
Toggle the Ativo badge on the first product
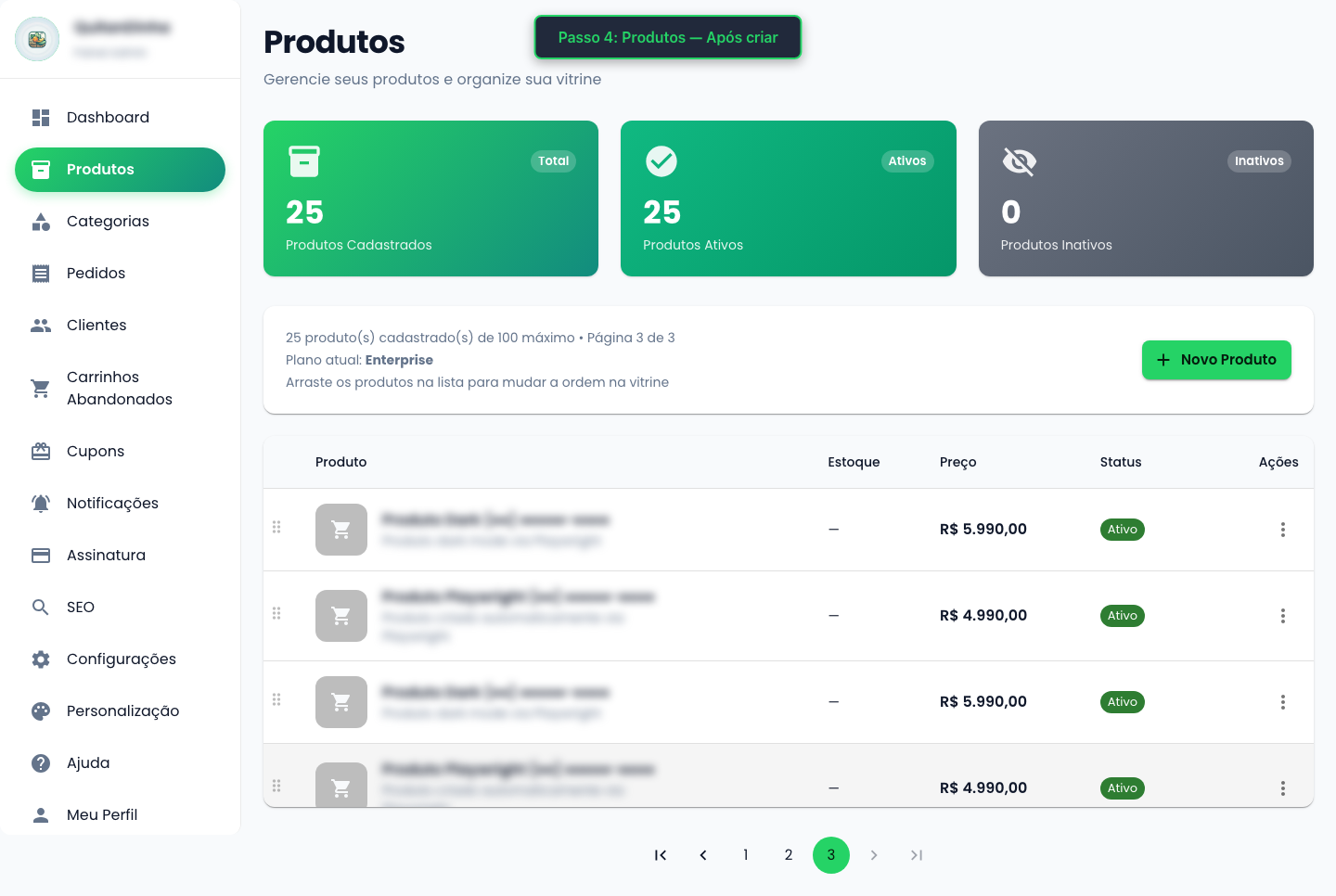(x=1123, y=529)
